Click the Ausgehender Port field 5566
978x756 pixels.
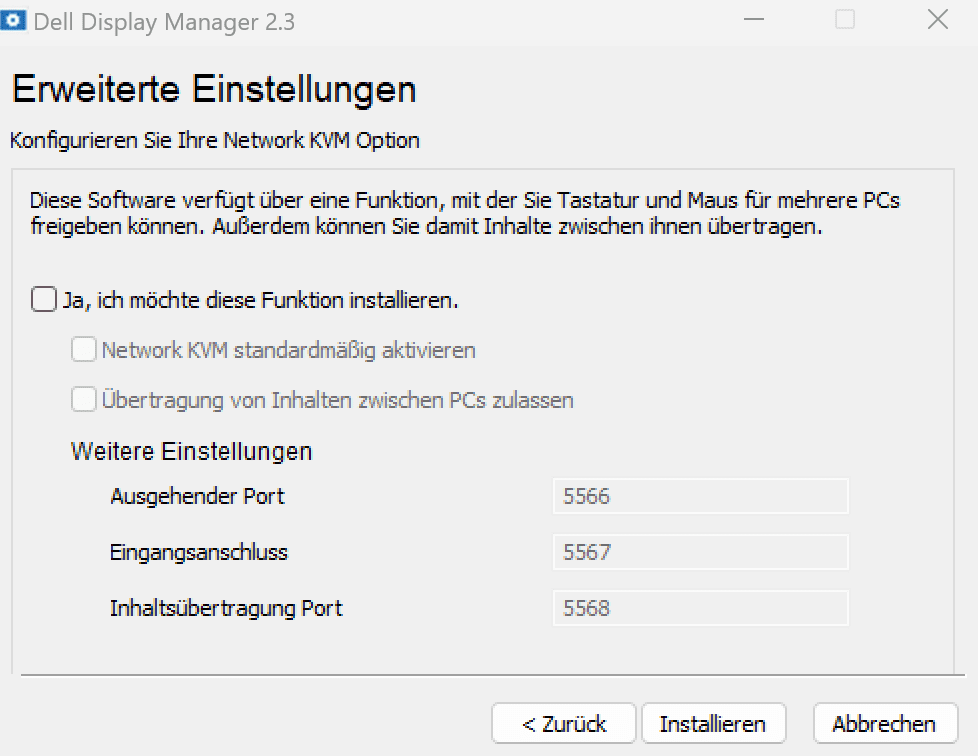[700, 497]
